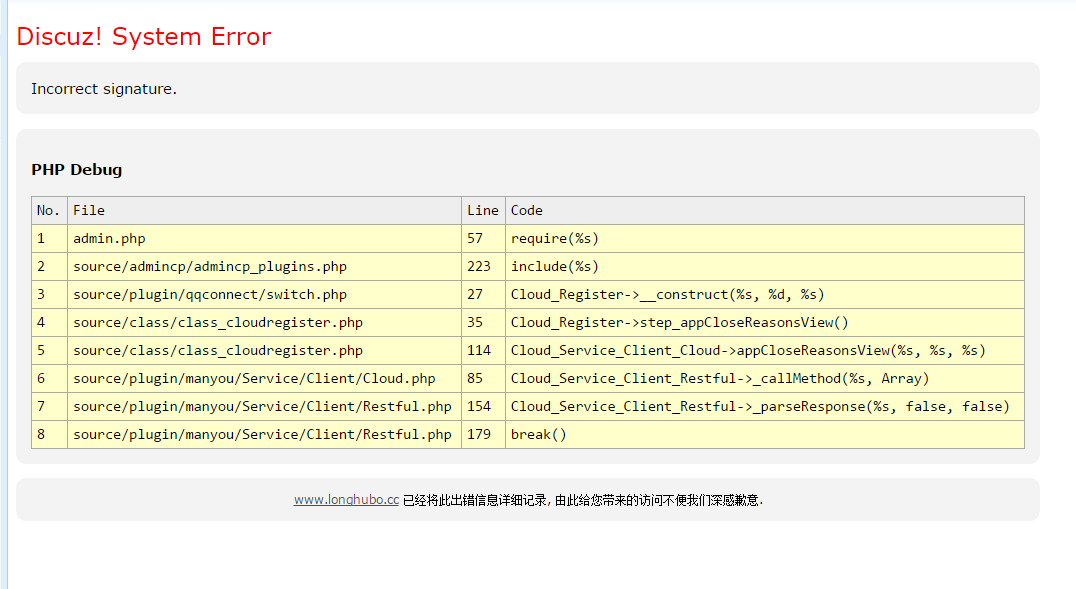Click the 'Line' column header
This screenshot has width=1076, height=589.
483,211
